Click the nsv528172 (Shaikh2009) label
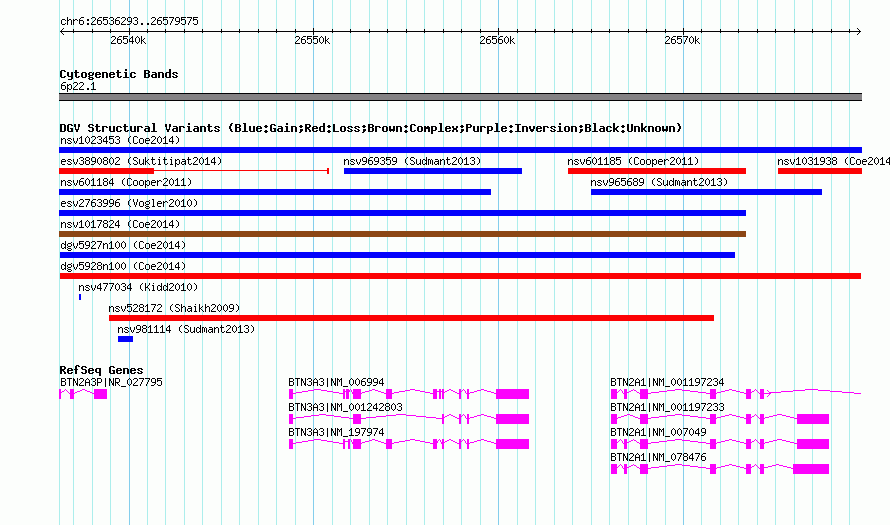The height and width of the screenshot is (525, 890). [174, 308]
